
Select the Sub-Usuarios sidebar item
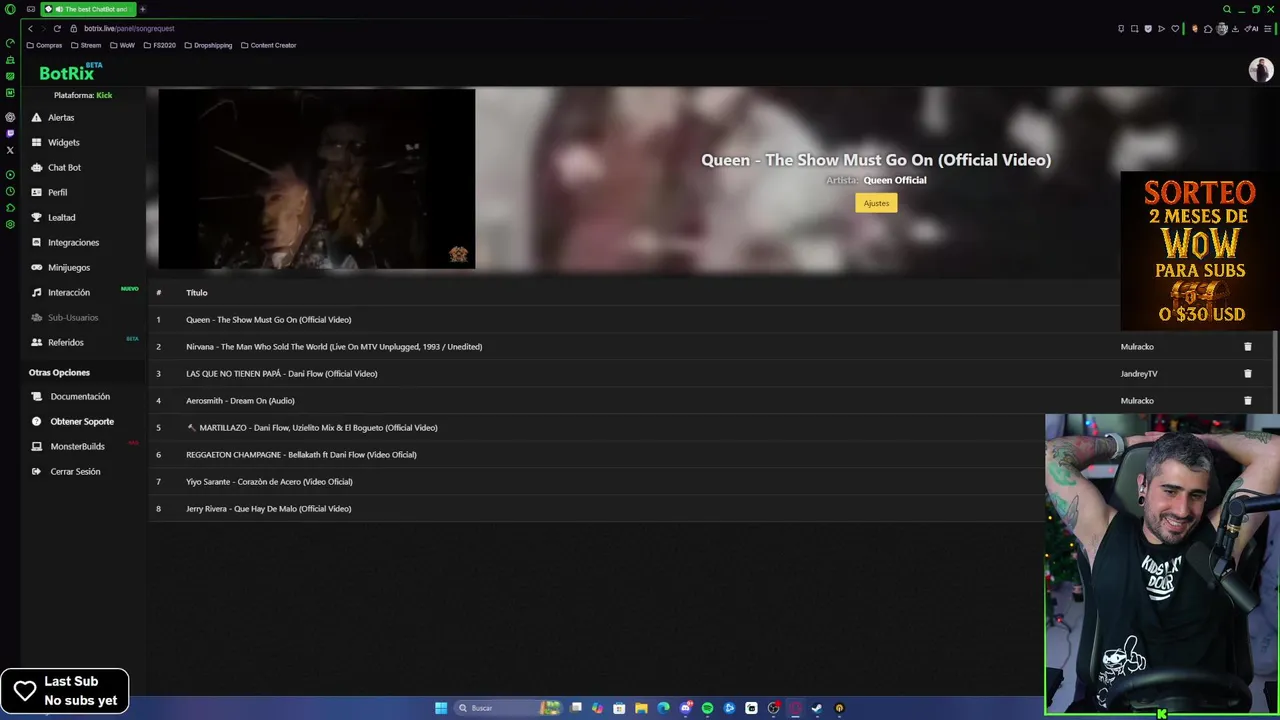[x=72, y=317]
